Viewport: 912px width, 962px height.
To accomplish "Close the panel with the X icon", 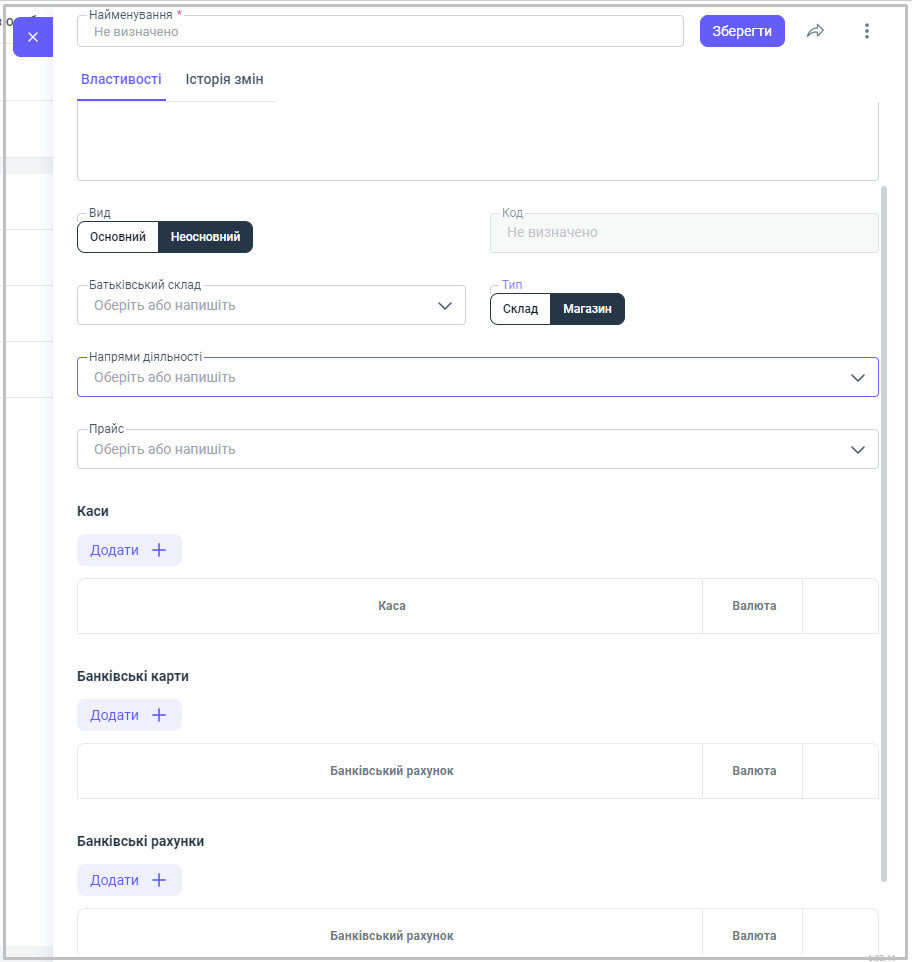I will point(33,37).
